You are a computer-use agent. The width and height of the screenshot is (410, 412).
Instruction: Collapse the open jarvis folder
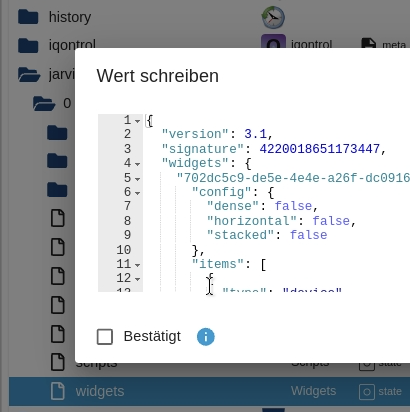(x=29, y=75)
